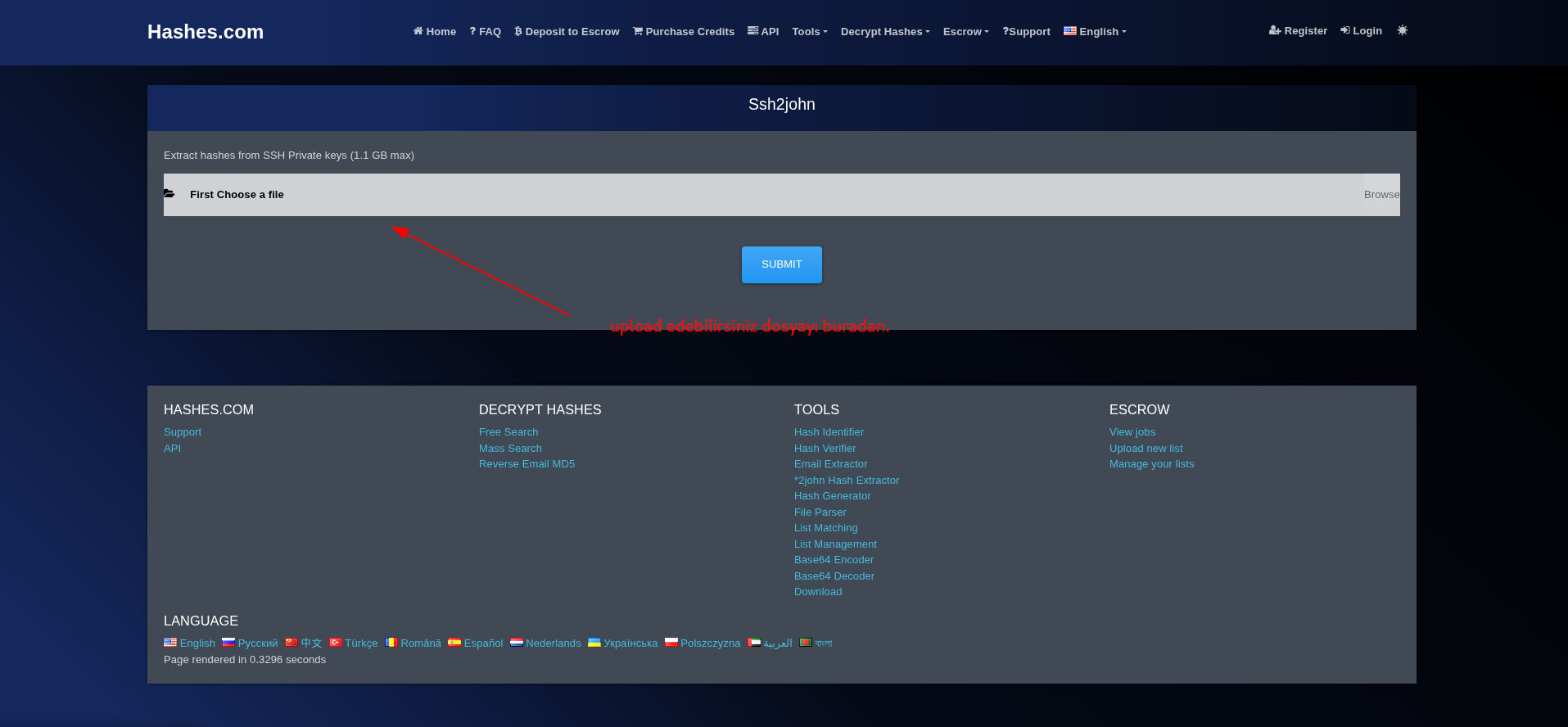The image size is (1568, 727).
Task: Open Base64 Decoder link
Action: (x=834, y=576)
